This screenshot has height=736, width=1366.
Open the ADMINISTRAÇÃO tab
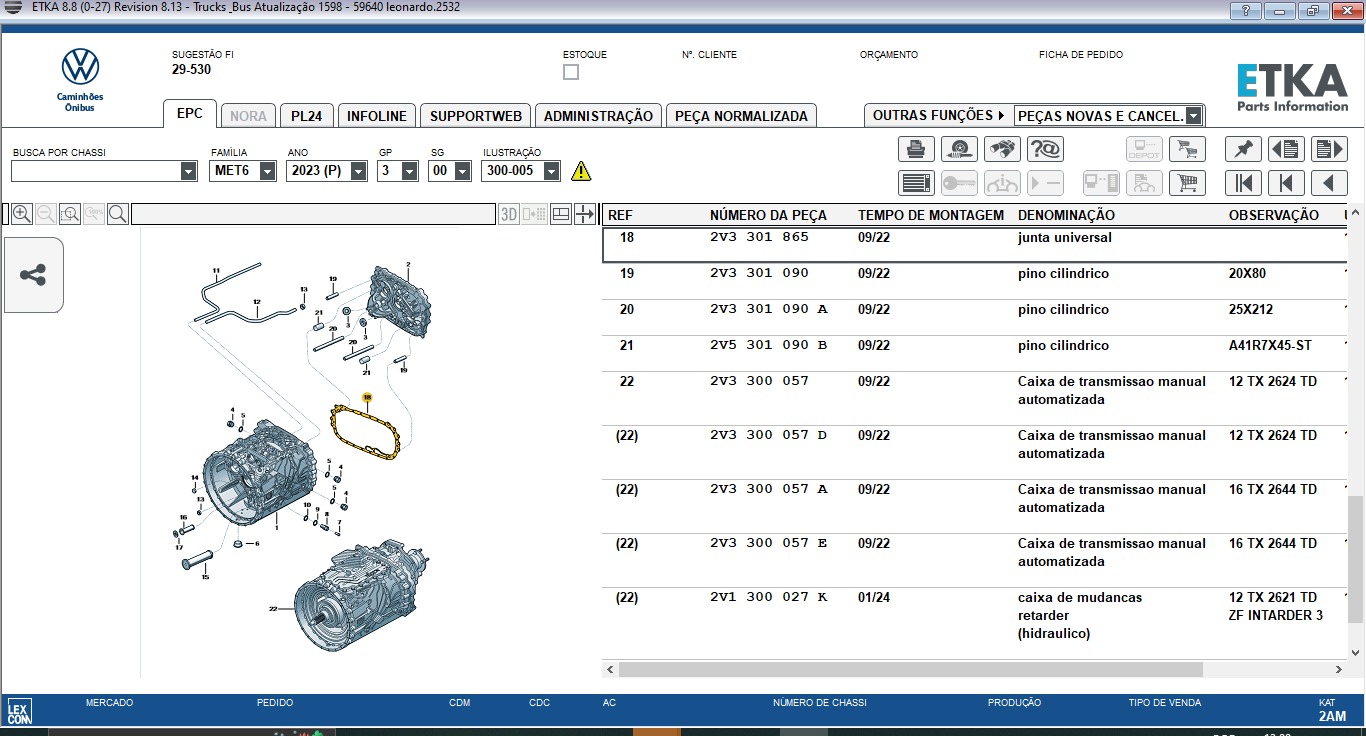(x=598, y=116)
